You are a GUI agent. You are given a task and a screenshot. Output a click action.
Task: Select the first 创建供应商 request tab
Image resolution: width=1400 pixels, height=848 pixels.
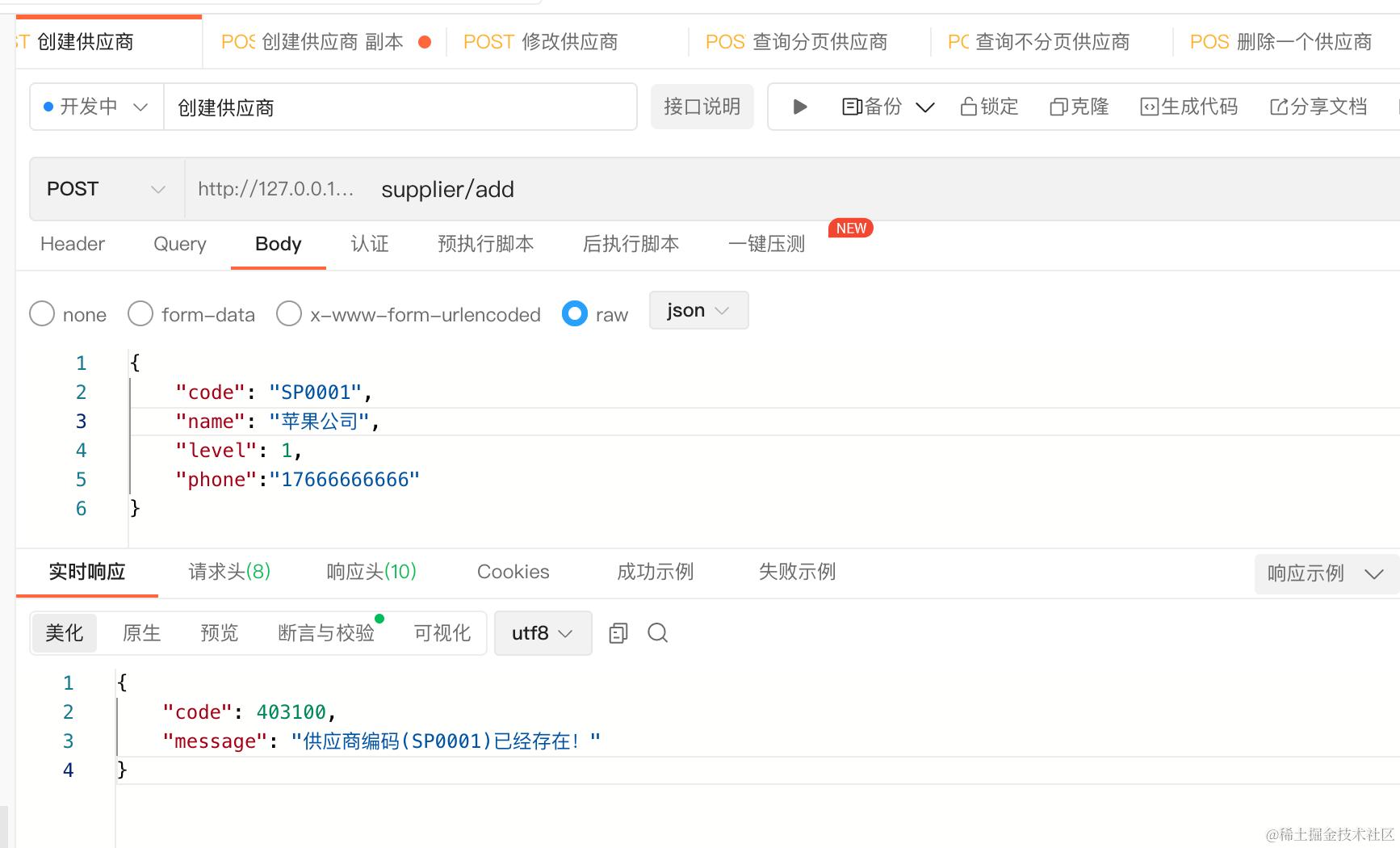click(x=108, y=42)
